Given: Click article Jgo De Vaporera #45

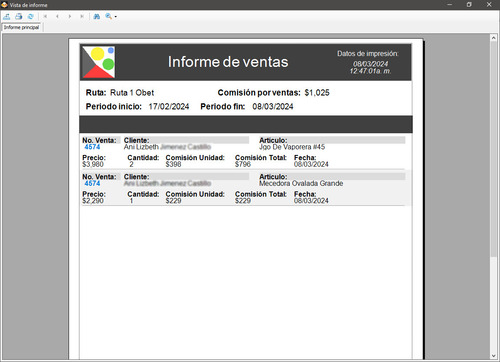Looking at the screenshot, I should point(292,147).
